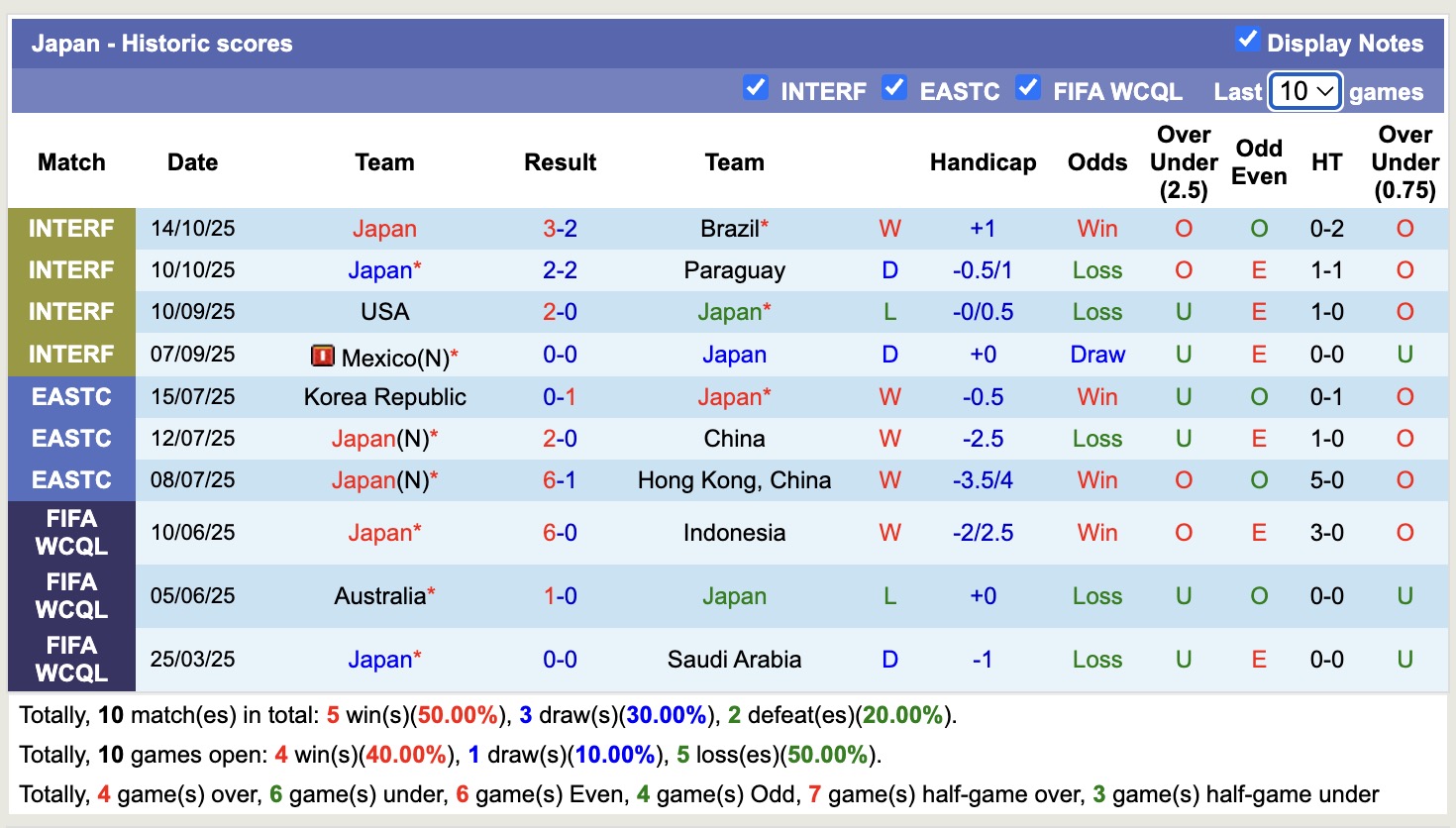
Task: Click the Paraguay team name
Action: [x=734, y=270]
